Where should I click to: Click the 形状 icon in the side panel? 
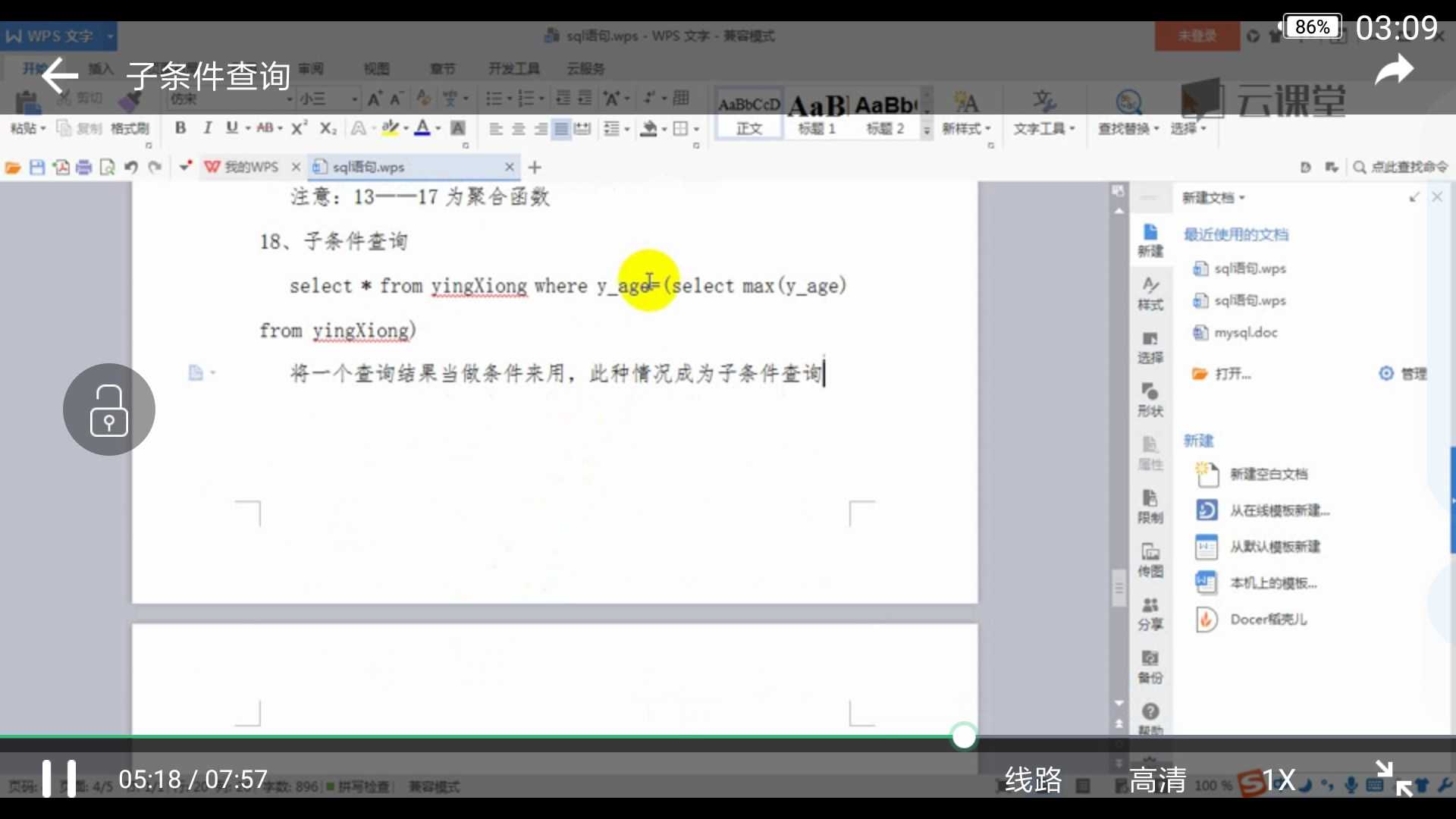1150,400
